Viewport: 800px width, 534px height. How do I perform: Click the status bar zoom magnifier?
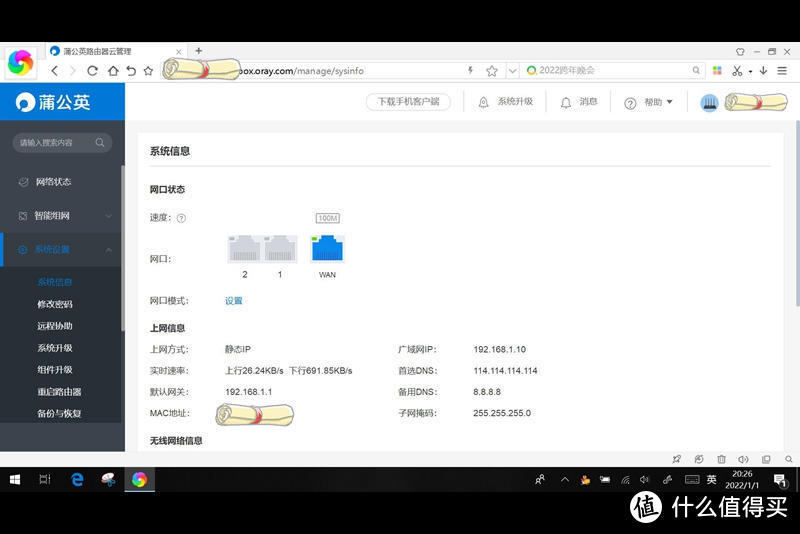coord(788,459)
